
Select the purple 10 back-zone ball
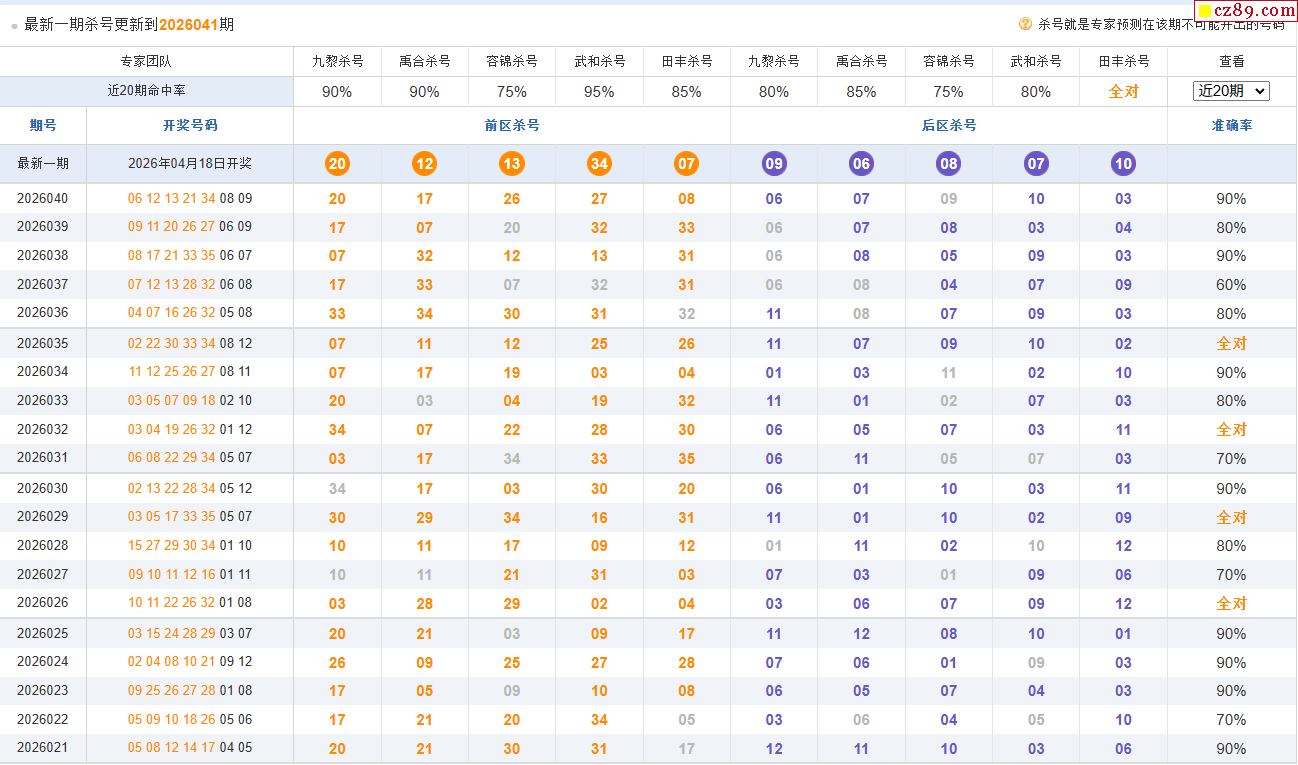pyautogui.click(x=1123, y=164)
